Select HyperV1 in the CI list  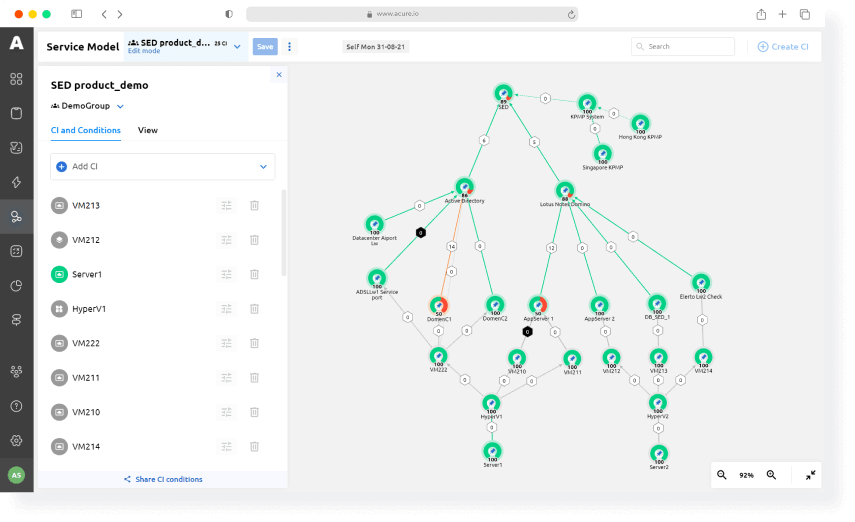[x=89, y=309]
